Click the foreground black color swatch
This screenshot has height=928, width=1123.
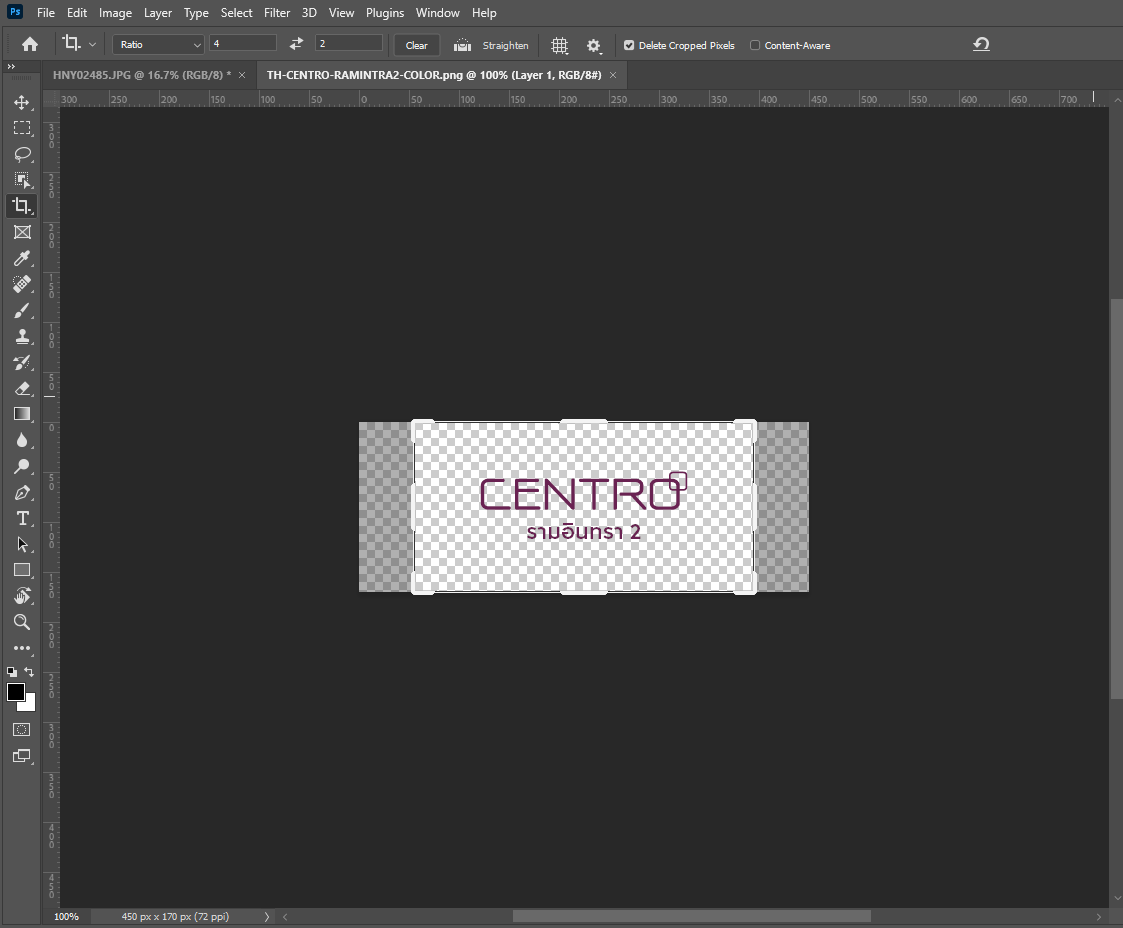click(x=16, y=692)
